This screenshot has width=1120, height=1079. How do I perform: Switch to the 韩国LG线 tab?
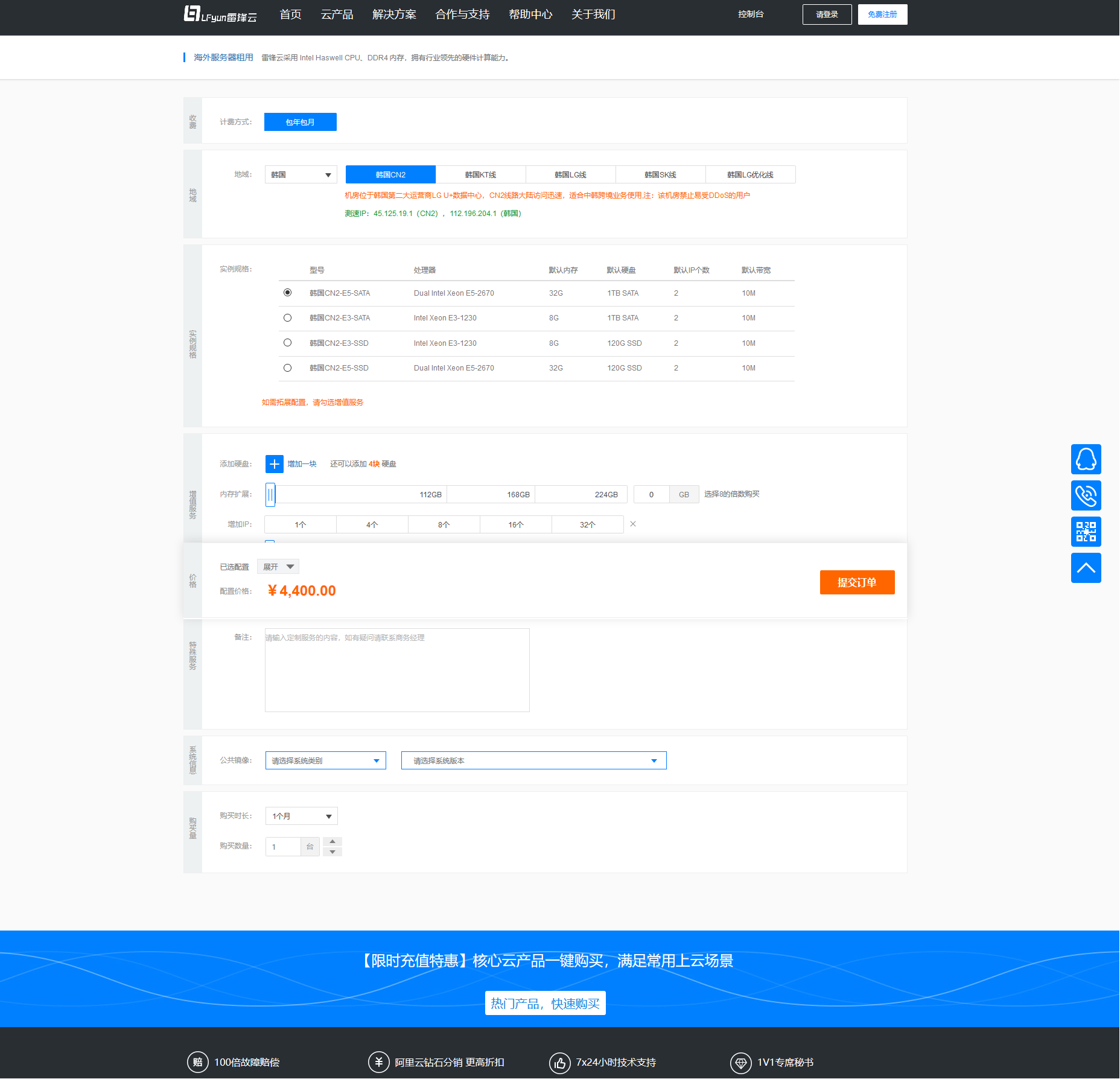pos(571,174)
